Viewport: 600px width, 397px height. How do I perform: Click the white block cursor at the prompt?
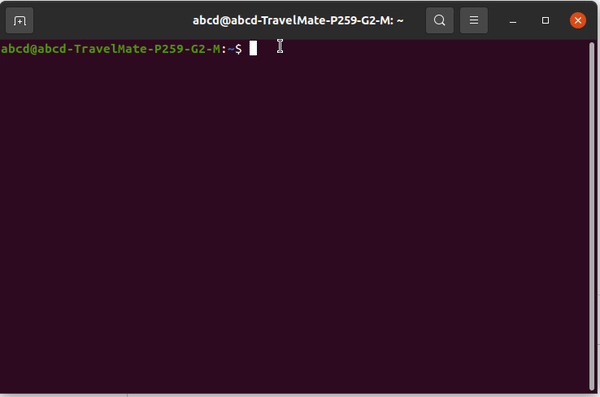pos(253,49)
